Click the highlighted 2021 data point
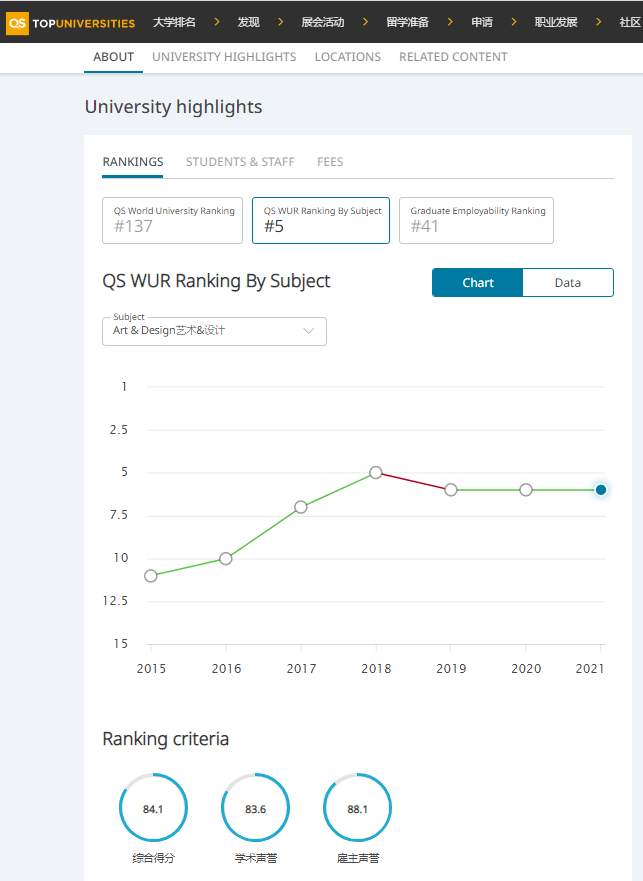 pos(601,490)
